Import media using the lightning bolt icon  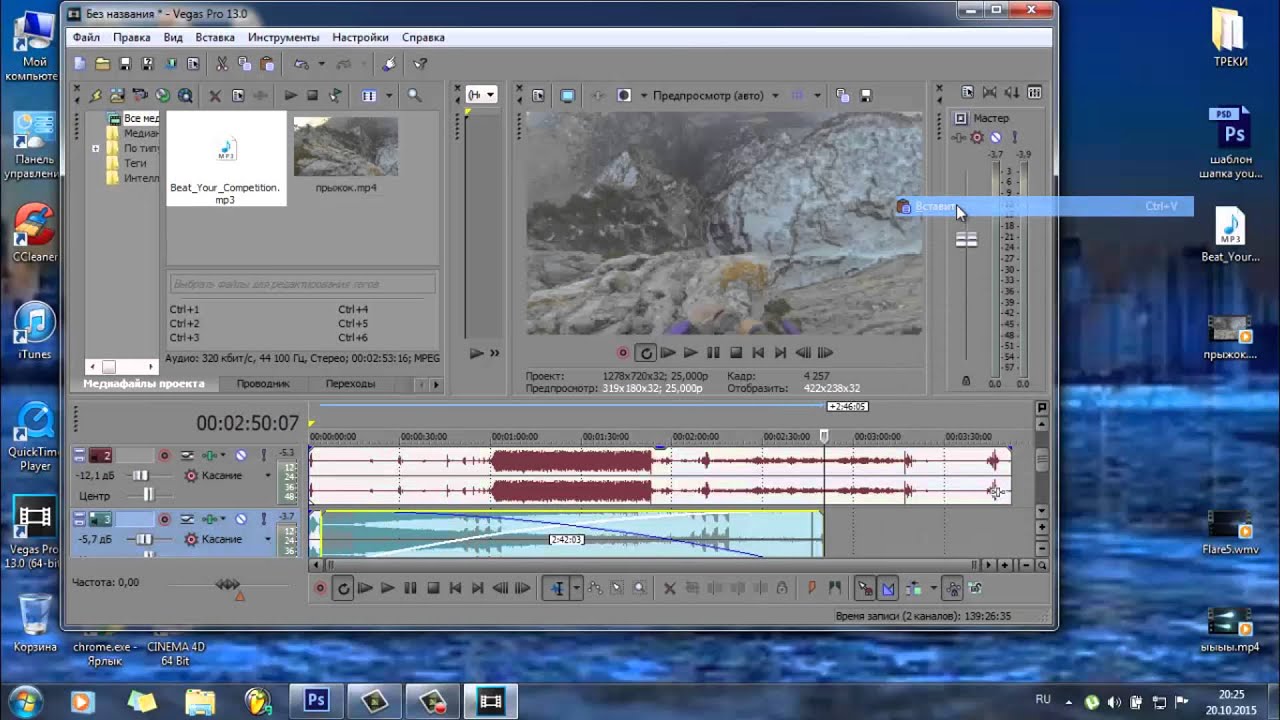pos(96,96)
